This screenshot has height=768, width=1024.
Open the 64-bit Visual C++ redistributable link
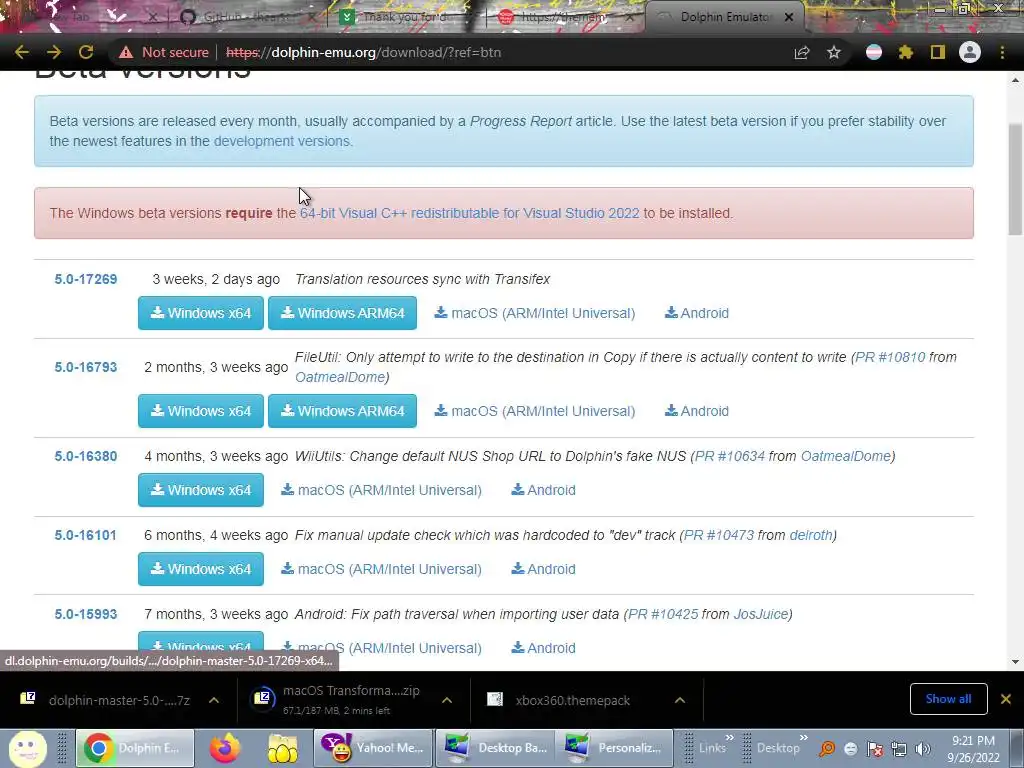click(470, 213)
